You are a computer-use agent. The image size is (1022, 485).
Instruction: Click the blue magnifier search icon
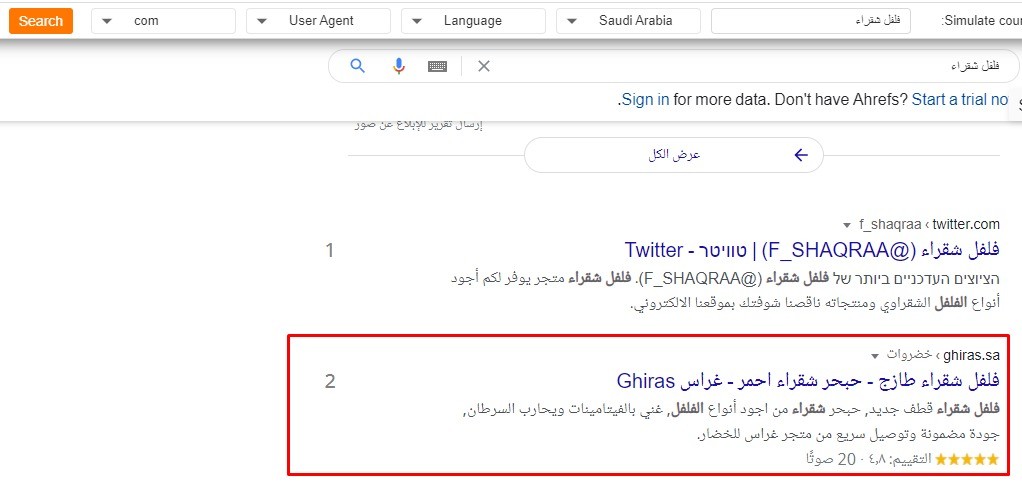pyautogui.click(x=357, y=66)
